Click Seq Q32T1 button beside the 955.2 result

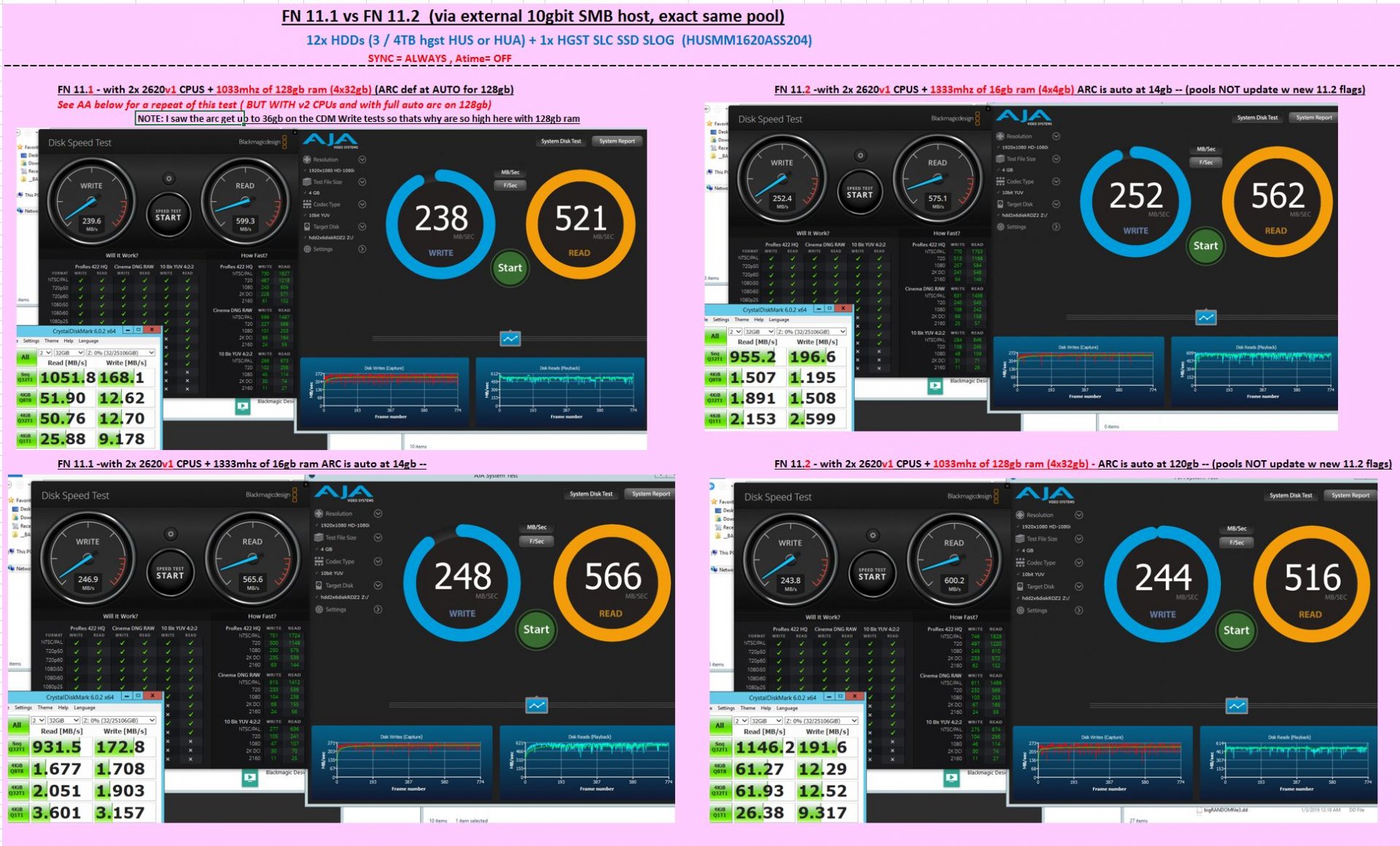(x=715, y=357)
